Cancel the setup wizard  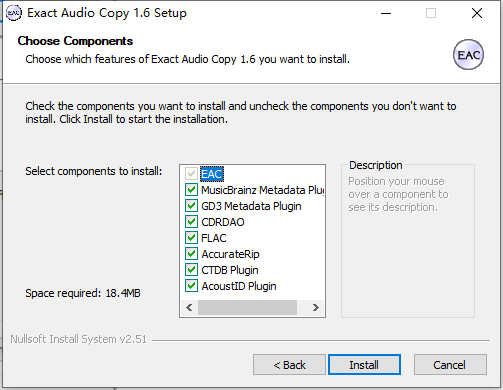click(x=450, y=365)
